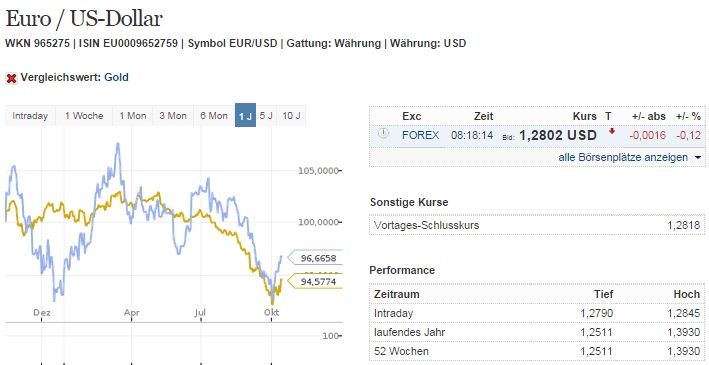This screenshot has height=365, width=709.
Task: Click the -0,12 percent change value
Action: point(688,135)
